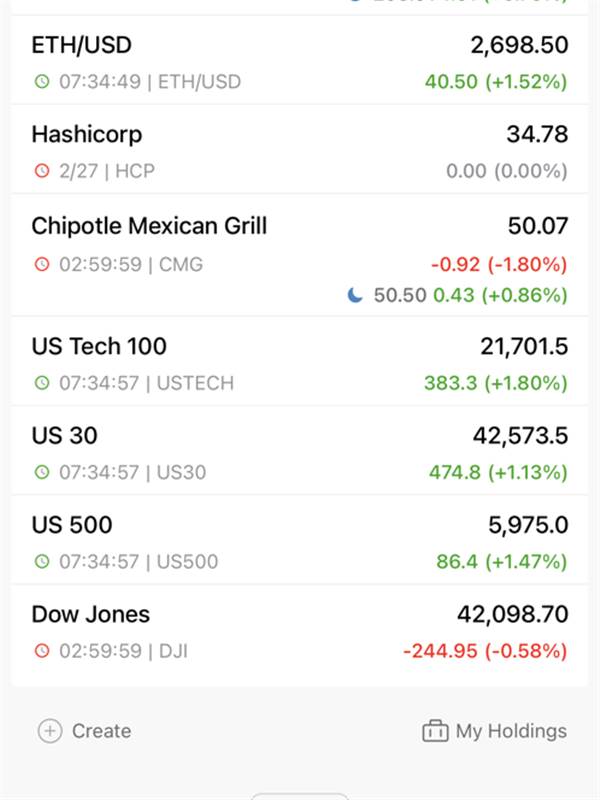Open Chipotle Mexican Grill details
Image resolution: width=600 pixels, height=800 pixels.
pyautogui.click(x=299, y=256)
